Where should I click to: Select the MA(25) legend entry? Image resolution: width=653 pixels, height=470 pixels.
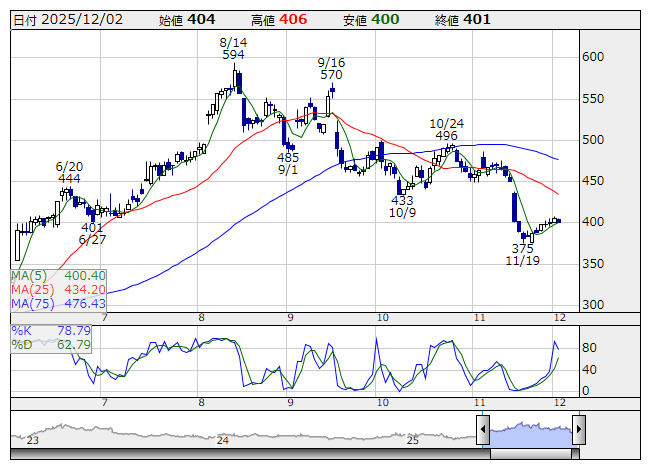click(x=58, y=289)
